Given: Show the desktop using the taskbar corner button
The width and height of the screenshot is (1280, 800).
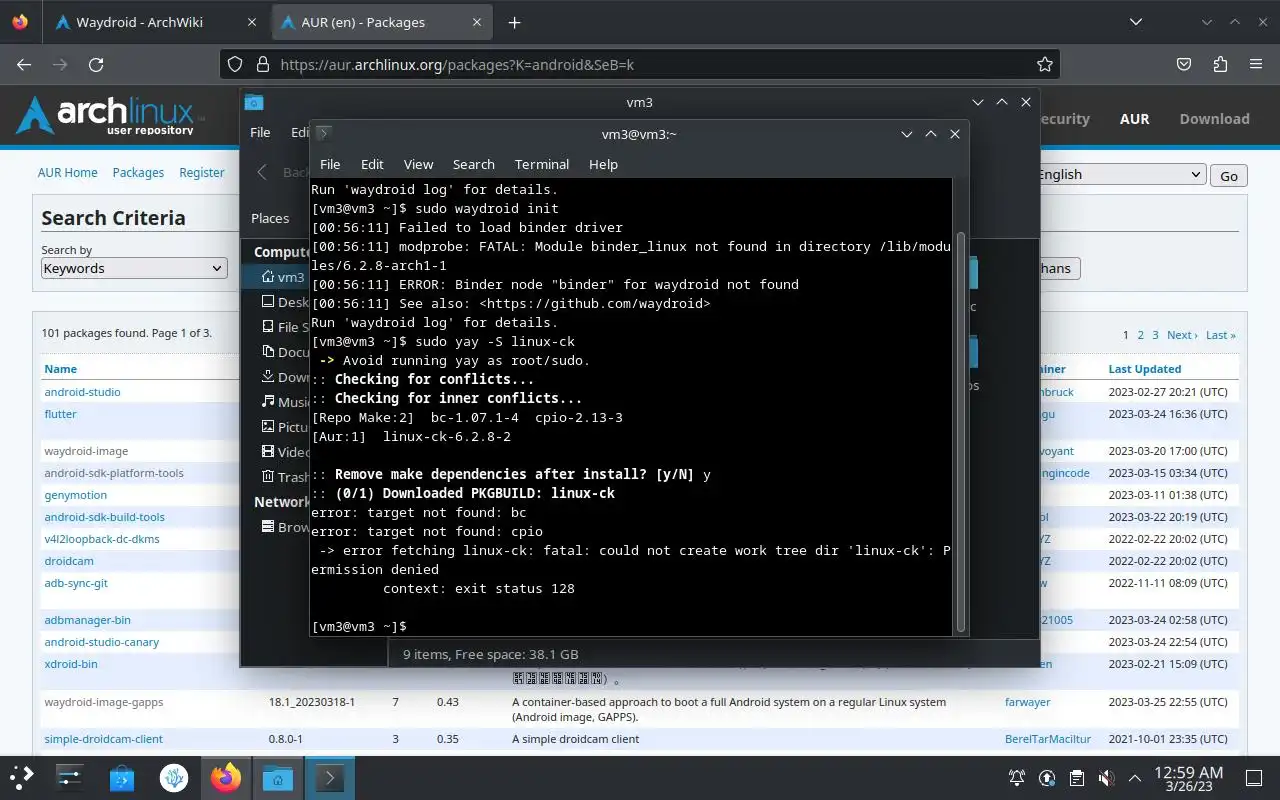Looking at the screenshot, I should (1253, 777).
